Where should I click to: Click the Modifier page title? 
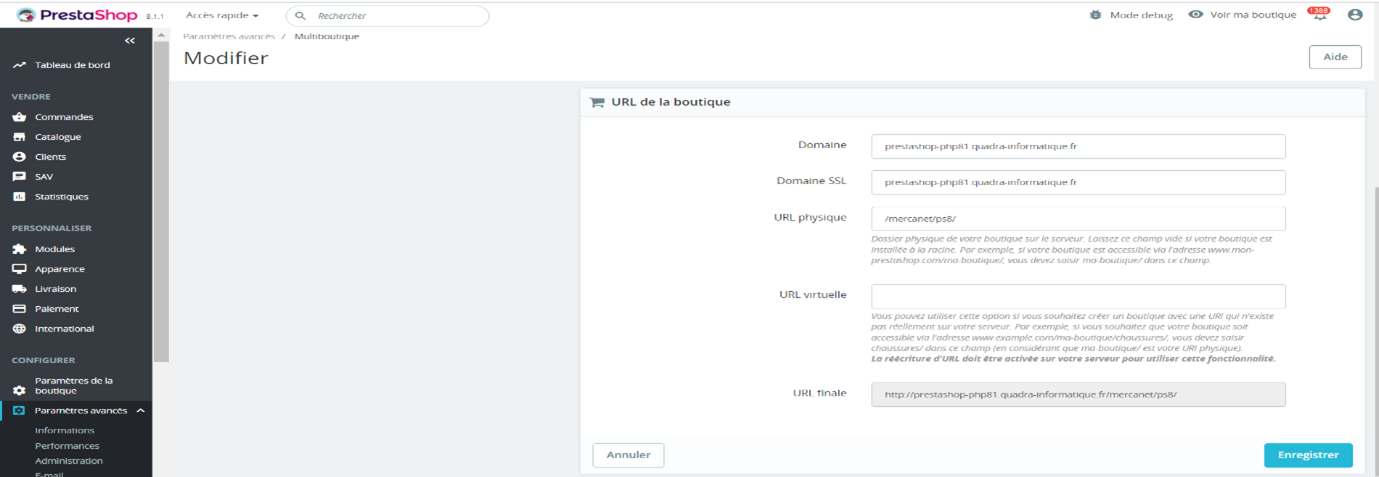coord(226,58)
